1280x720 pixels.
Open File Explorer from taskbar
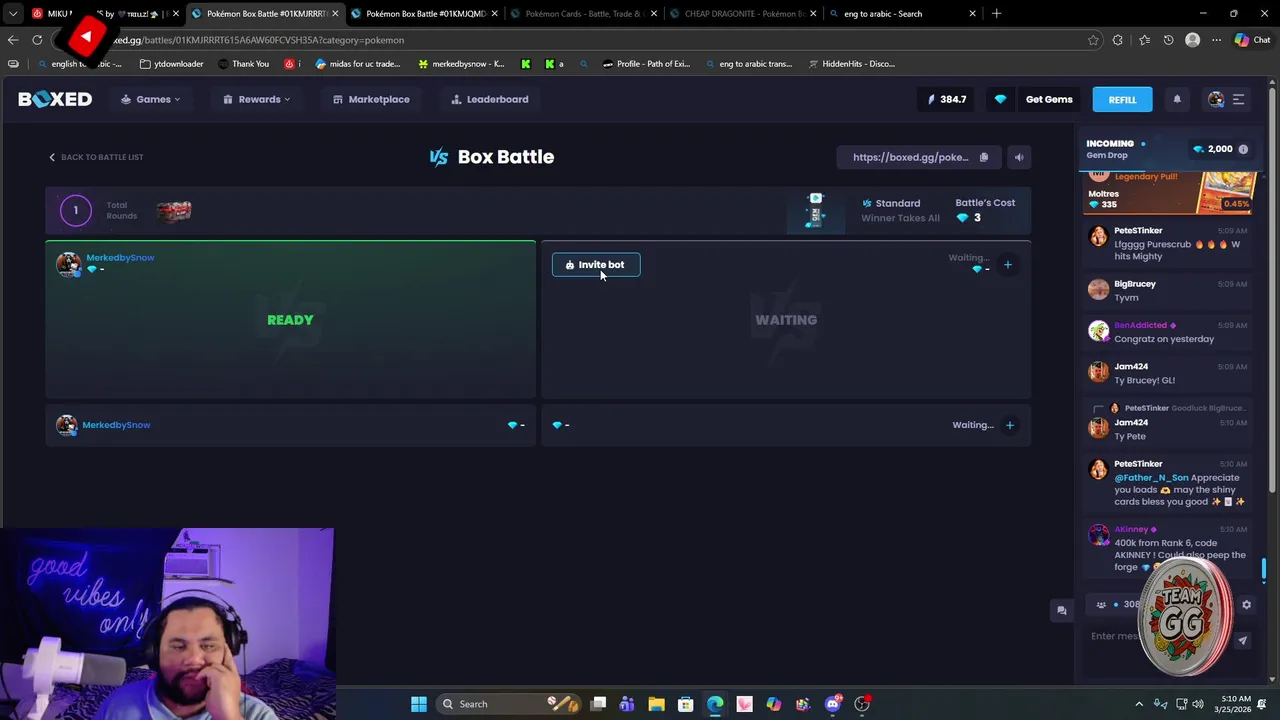point(656,704)
